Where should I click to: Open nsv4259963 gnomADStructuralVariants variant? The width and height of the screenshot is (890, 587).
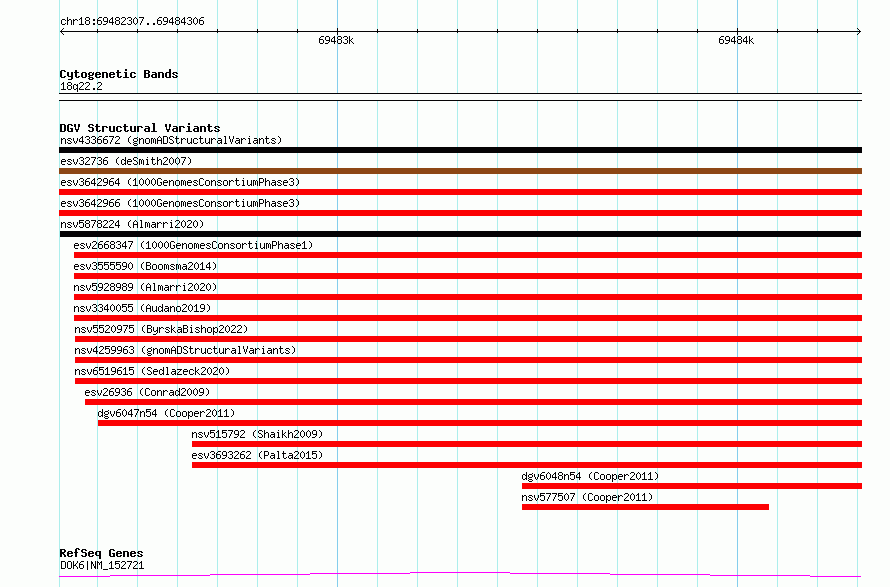coord(185,350)
